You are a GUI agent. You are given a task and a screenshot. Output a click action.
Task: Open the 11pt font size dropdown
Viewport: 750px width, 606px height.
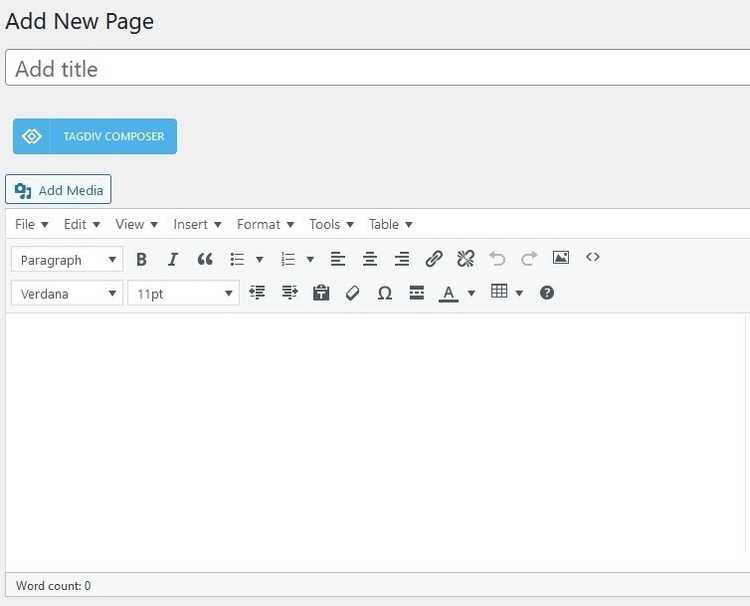184,293
